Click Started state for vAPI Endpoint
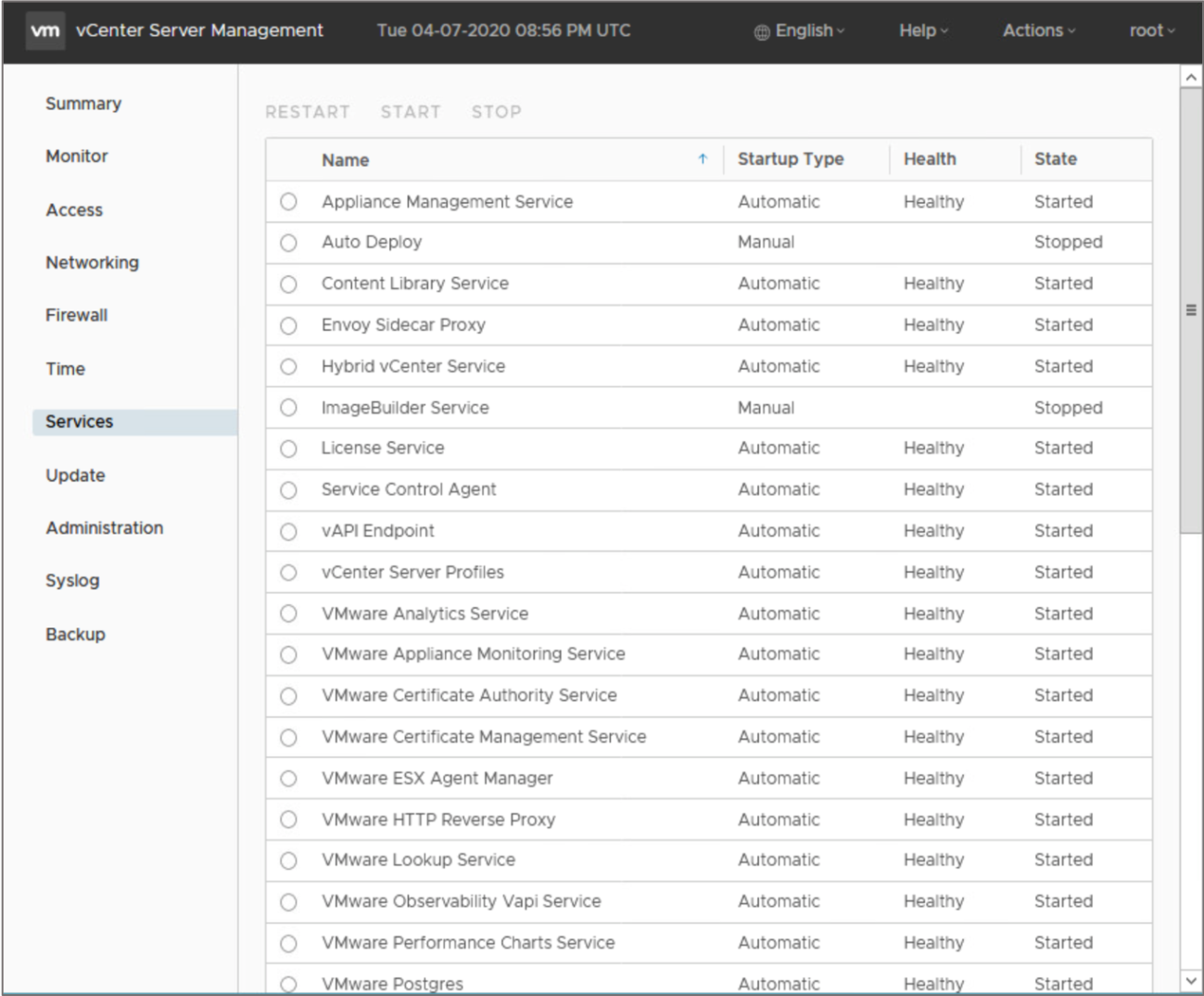This screenshot has width=1204, height=996. click(x=1063, y=531)
